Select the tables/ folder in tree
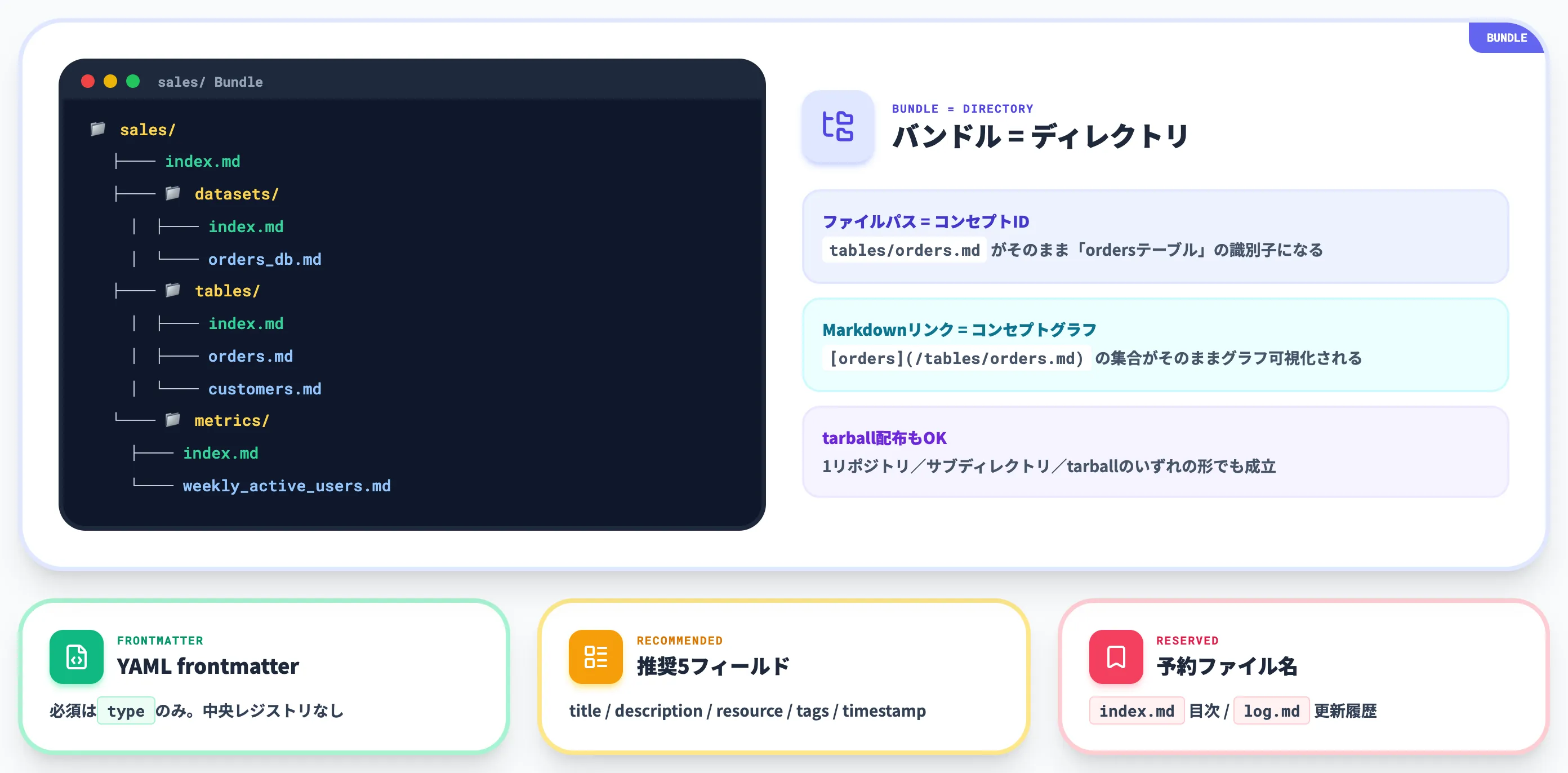 [x=227, y=291]
